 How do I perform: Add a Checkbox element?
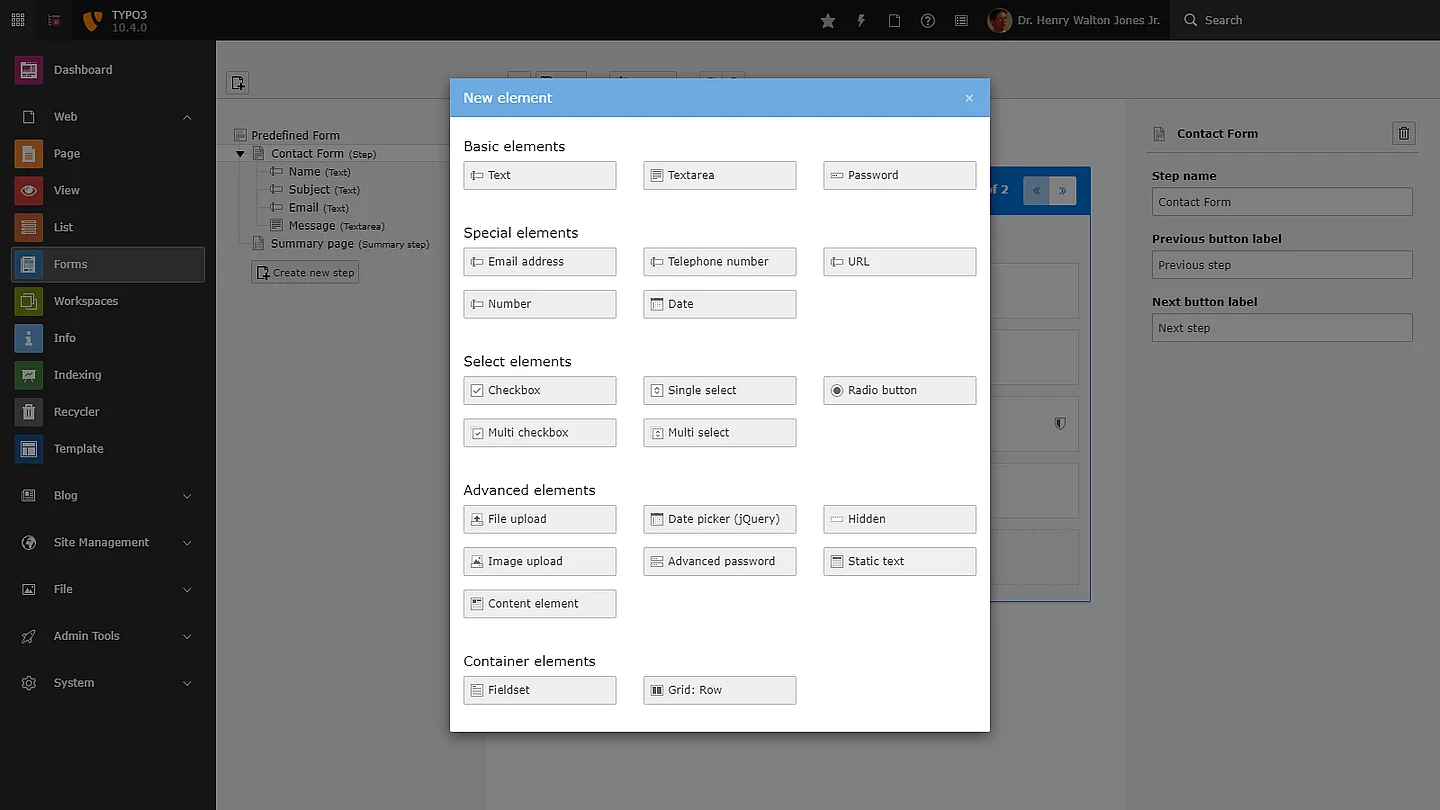point(539,390)
